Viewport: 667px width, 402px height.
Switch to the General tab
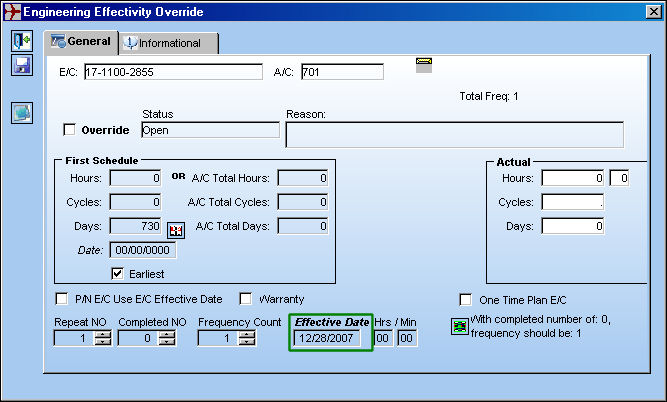[81, 42]
